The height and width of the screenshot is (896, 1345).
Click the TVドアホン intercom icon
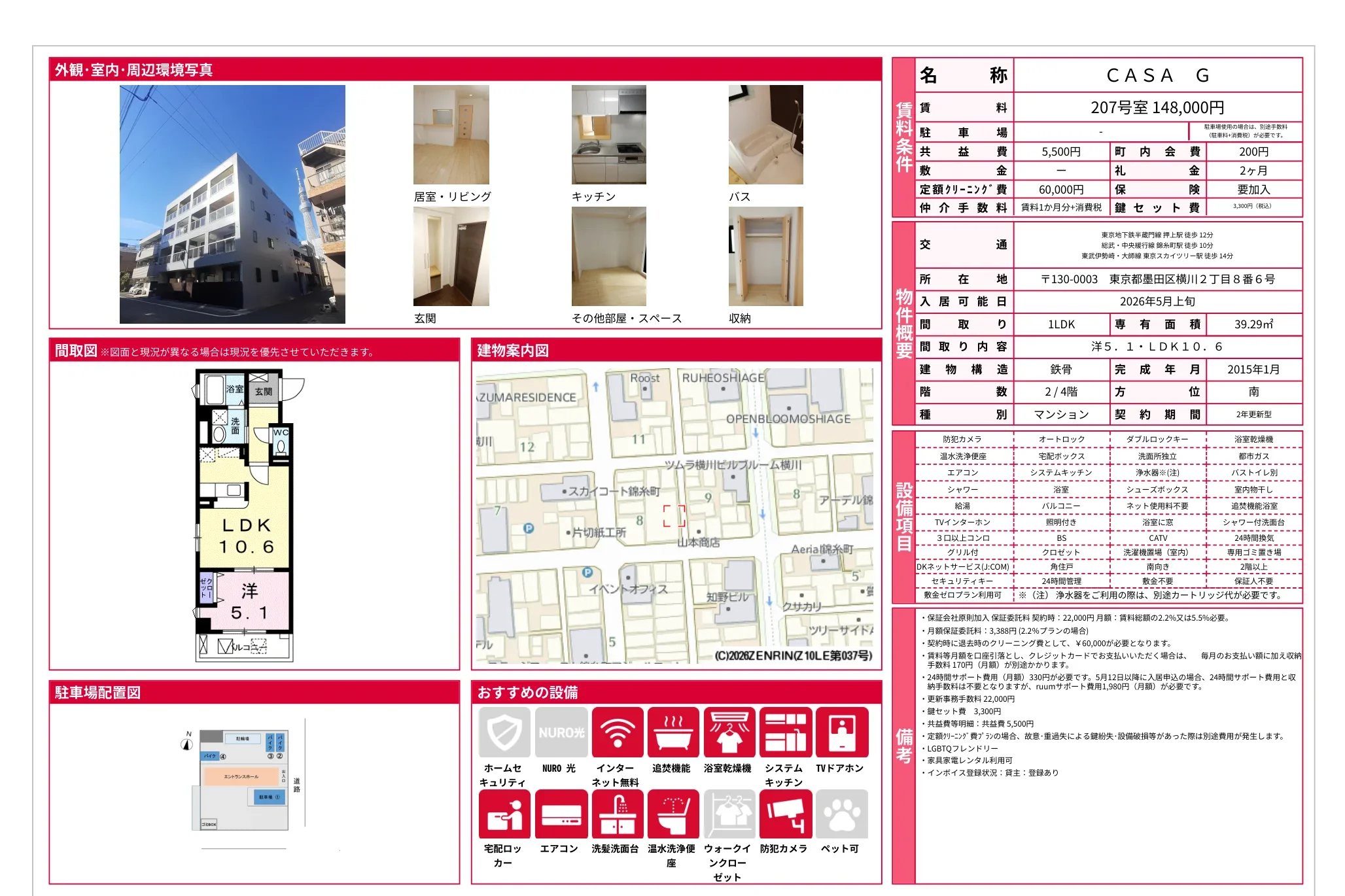coord(841,732)
